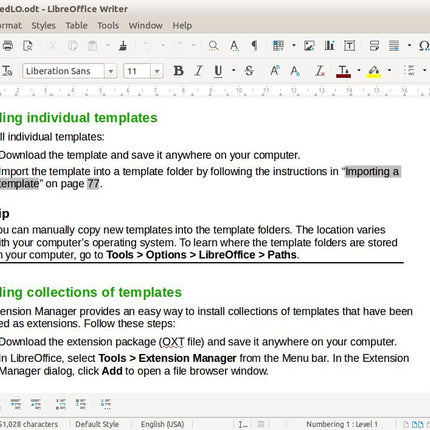Open Bullets and Numbering dialog icon
Image resolution: width=430 pixels, height=430 pixels.
(106, 404)
